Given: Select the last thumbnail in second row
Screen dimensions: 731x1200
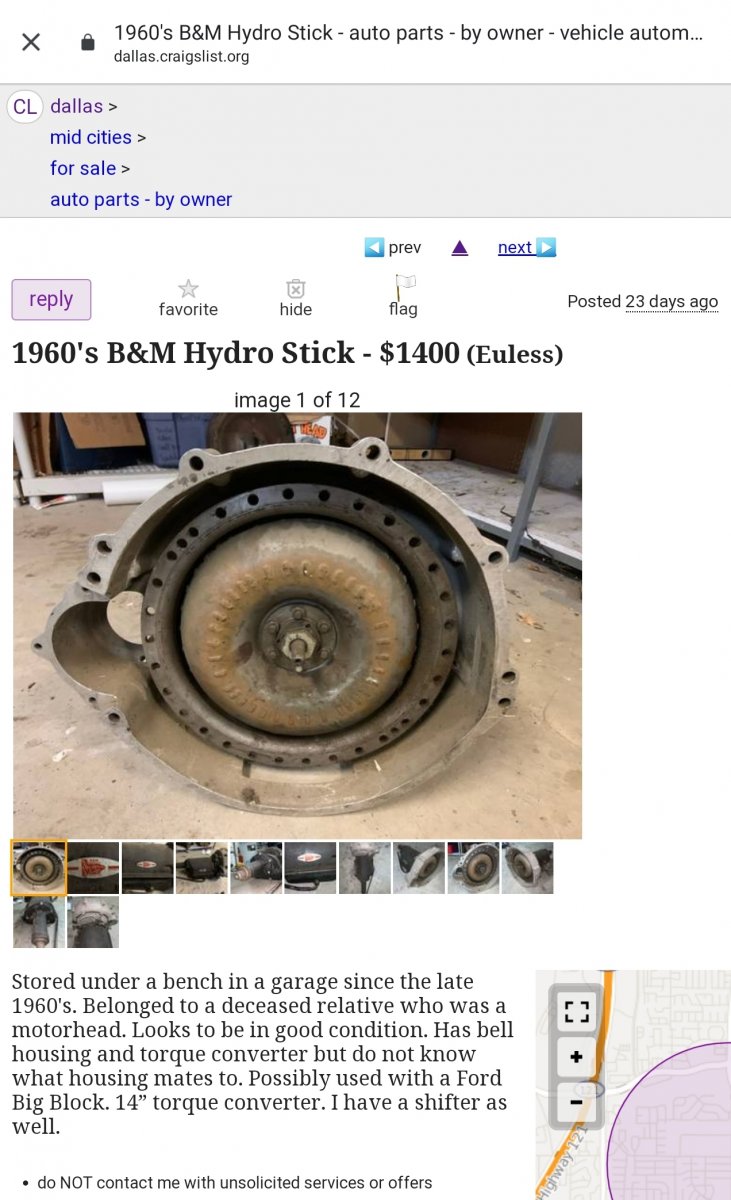Looking at the screenshot, I should (93, 922).
